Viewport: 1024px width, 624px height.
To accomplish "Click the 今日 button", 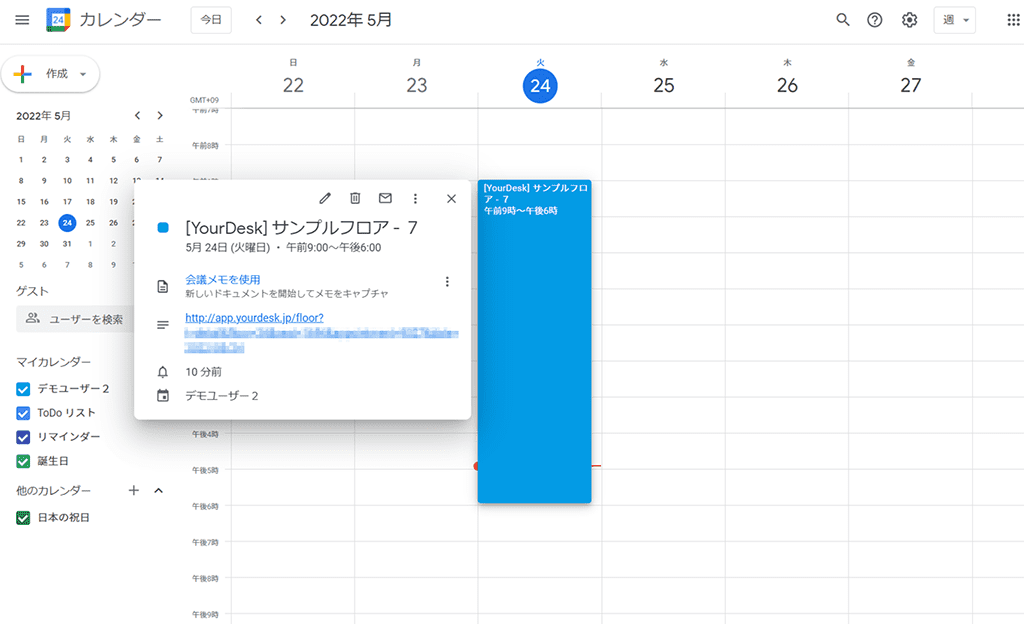I will pos(211,20).
